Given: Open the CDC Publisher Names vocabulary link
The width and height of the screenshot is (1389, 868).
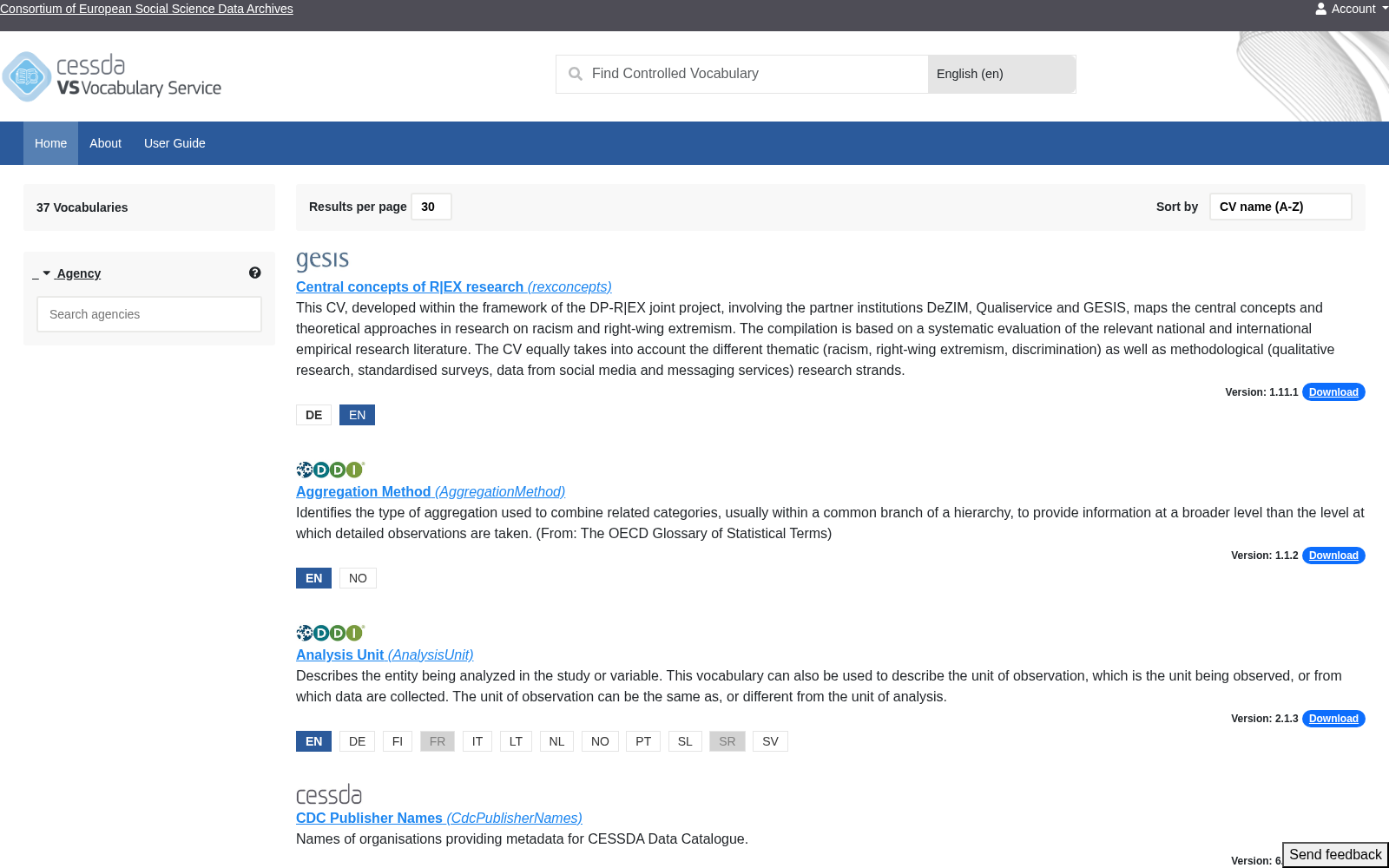Looking at the screenshot, I should pos(439,818).
